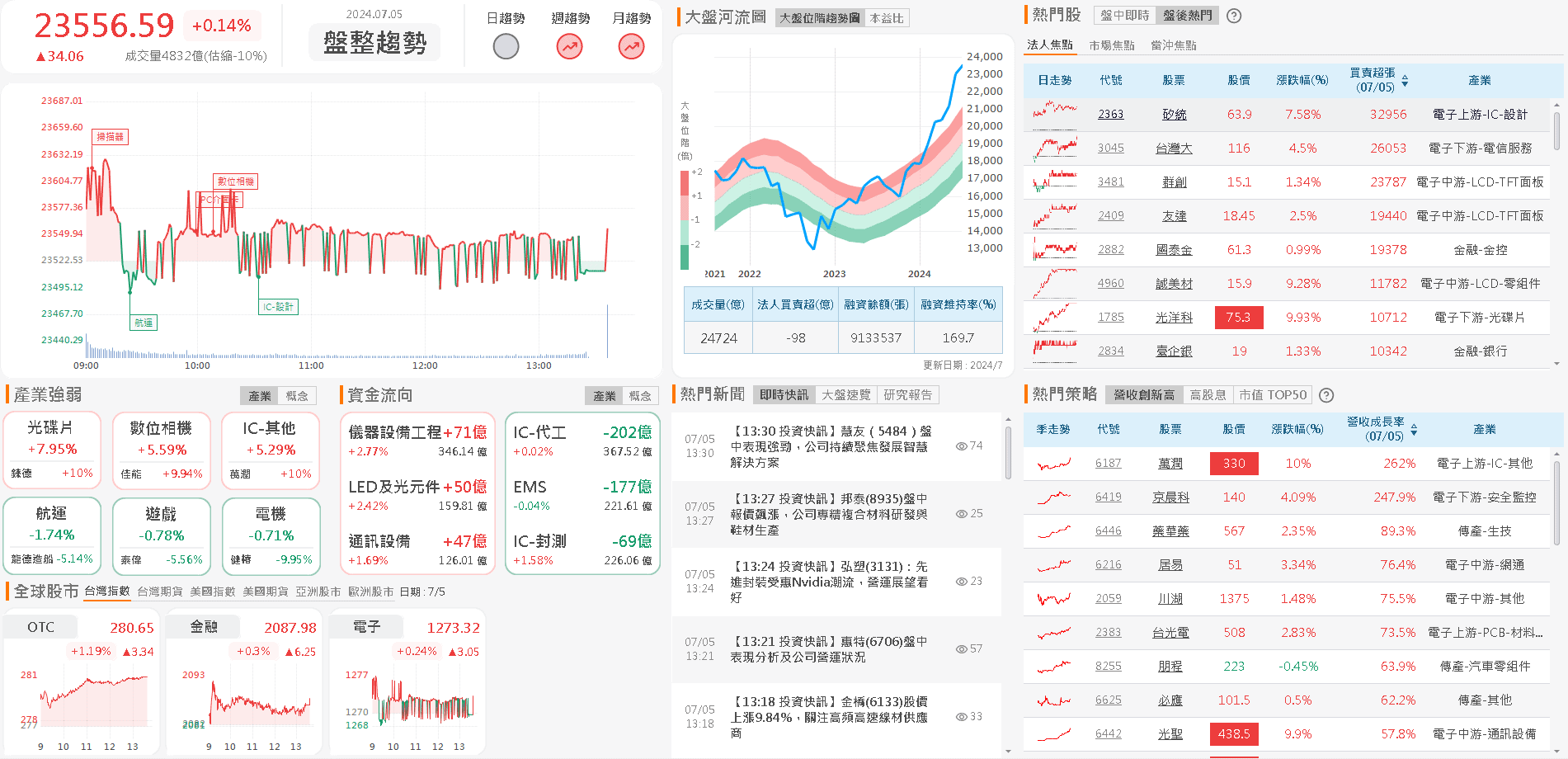Open news headline about 慧友 (5484)
Image resolution: width=1568 pixels, height=759 pixels.
831,446
